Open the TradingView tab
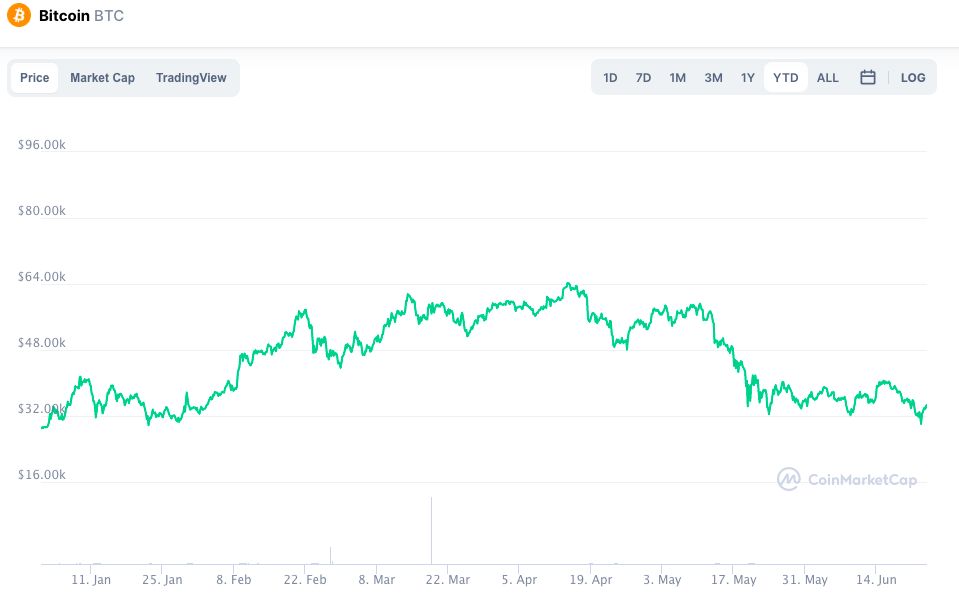This screenshot has height=607, width=959. point(191,78)
